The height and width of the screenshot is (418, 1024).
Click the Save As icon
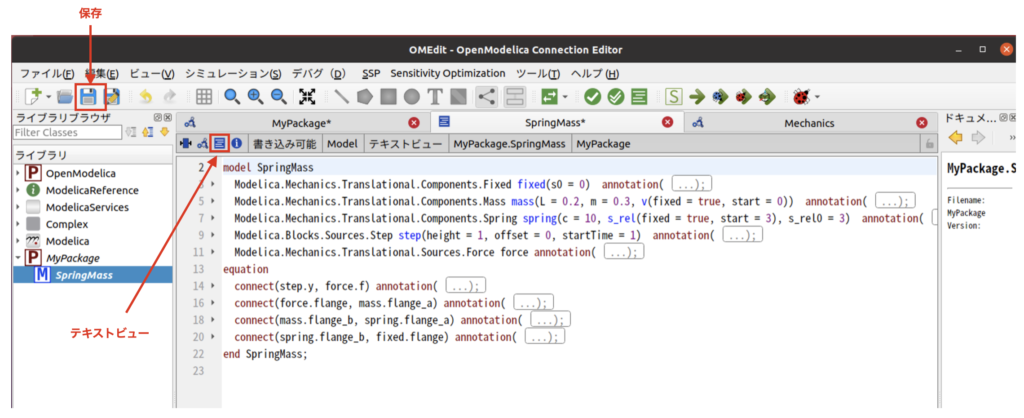point(110,97)
